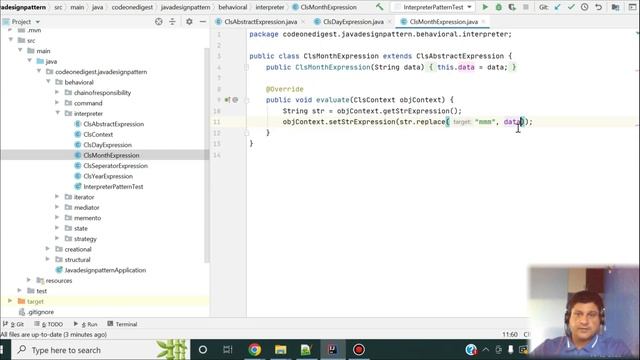Show Git history clock icon

click(x=584, y=7)
